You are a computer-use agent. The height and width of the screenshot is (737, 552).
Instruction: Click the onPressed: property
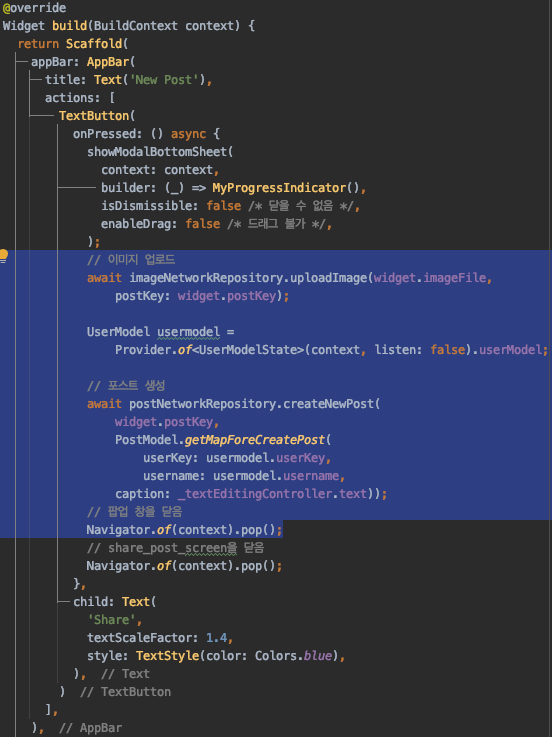pyautogui.click(x=107, y=134)
